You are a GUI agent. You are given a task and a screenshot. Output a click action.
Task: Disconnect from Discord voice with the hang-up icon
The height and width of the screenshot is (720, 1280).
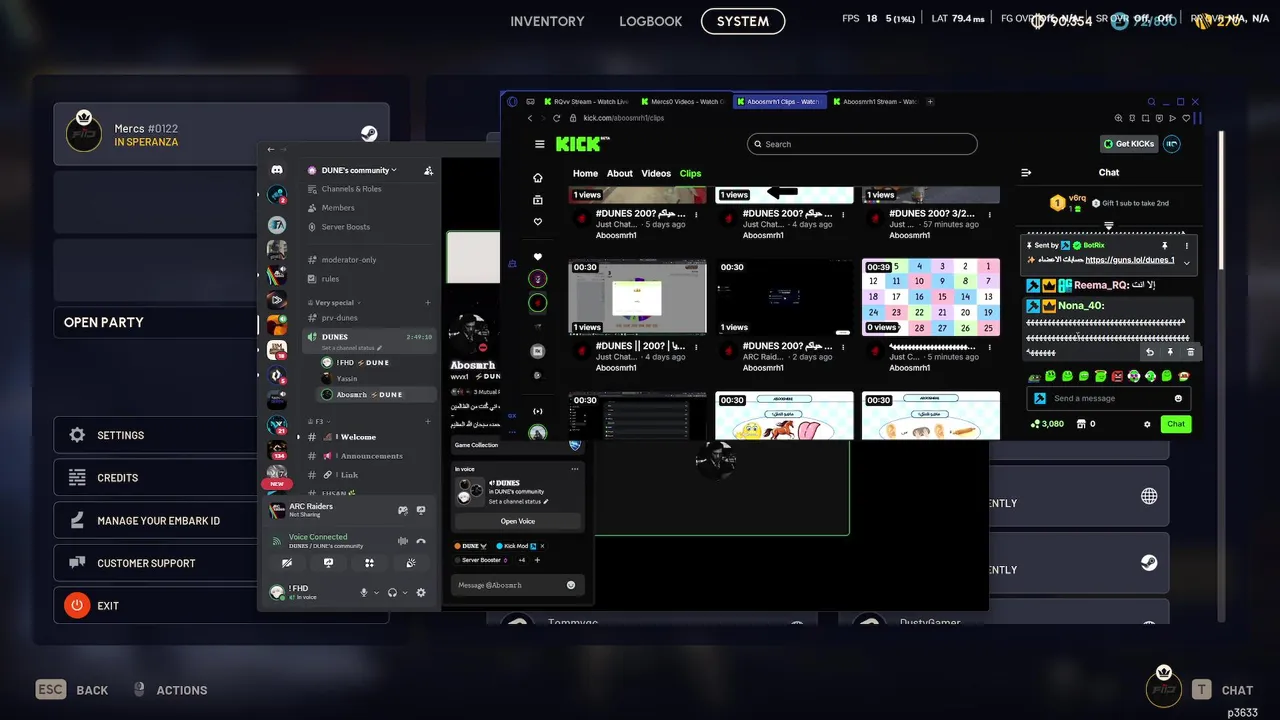point(421,541)
